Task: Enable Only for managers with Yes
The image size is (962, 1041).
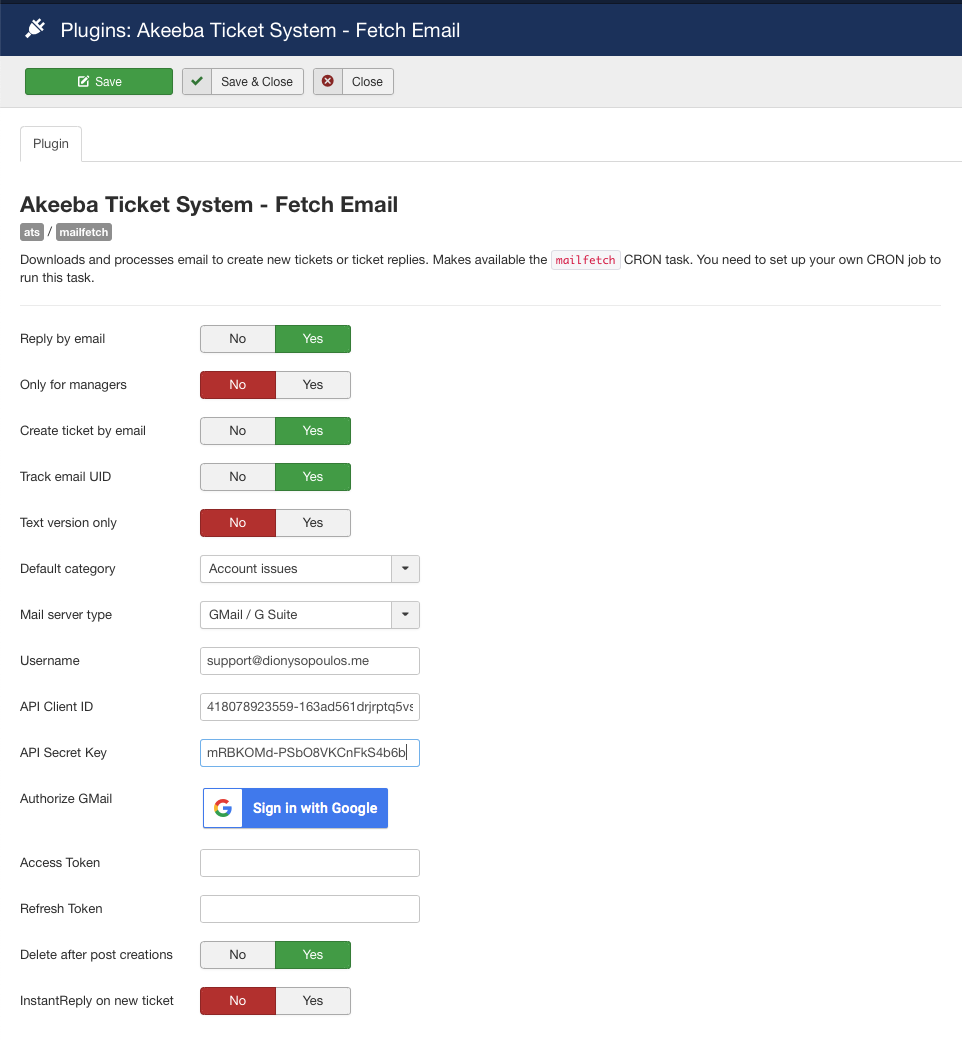Action: (313, 385)
